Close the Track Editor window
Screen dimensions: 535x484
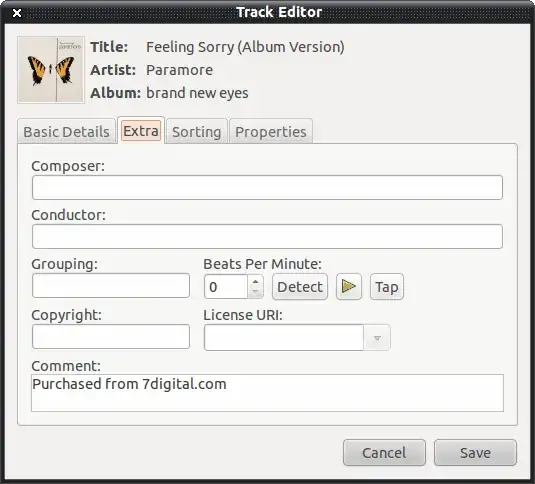pos(17,13)
